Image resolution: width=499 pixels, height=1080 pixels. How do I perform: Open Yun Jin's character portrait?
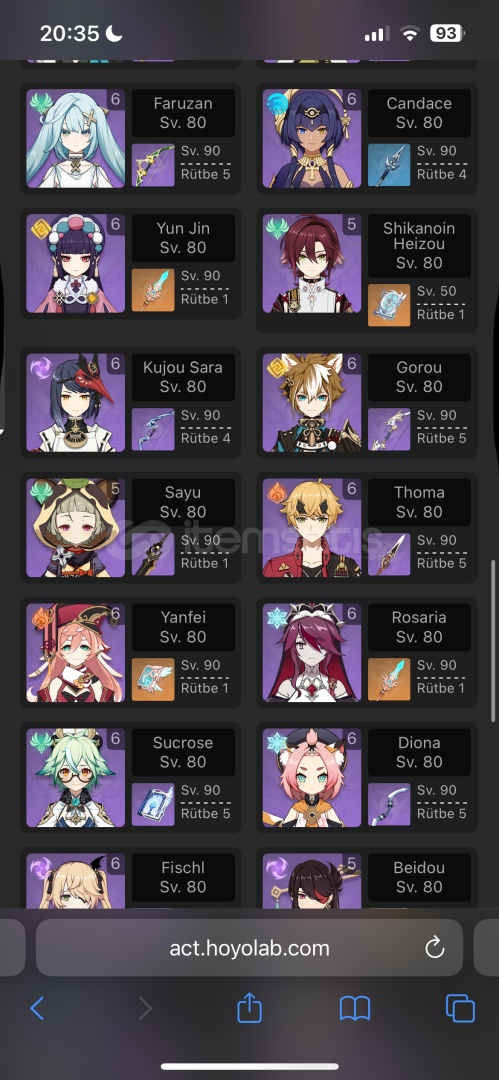76,264
